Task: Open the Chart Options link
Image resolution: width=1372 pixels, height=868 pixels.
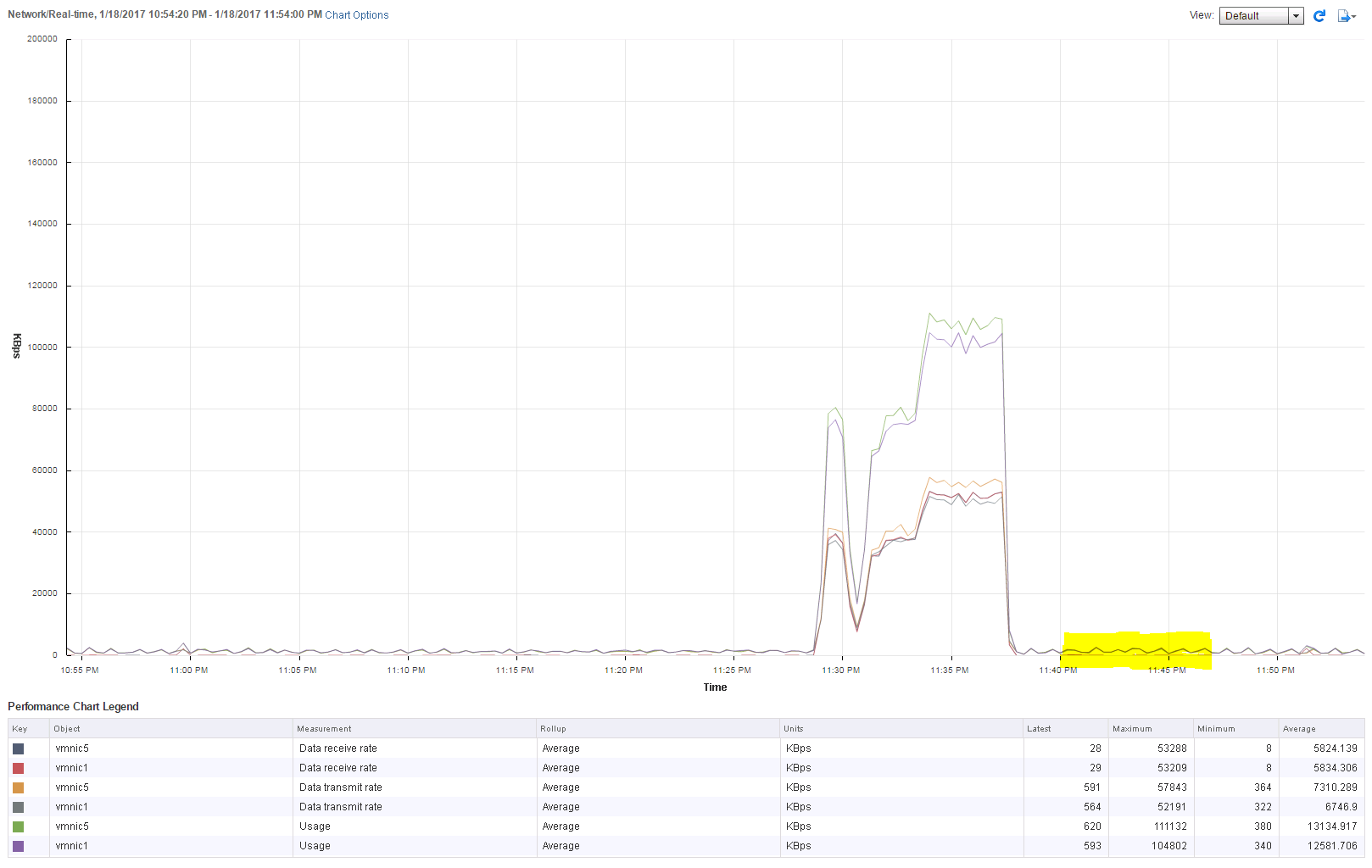Action: [357, 15]
